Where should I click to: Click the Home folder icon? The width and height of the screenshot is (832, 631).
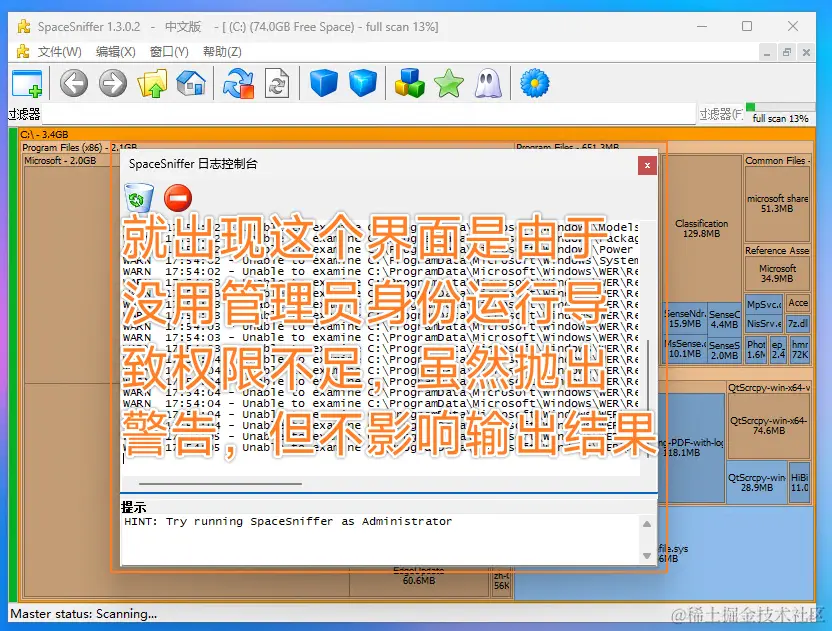click(191, 83)
